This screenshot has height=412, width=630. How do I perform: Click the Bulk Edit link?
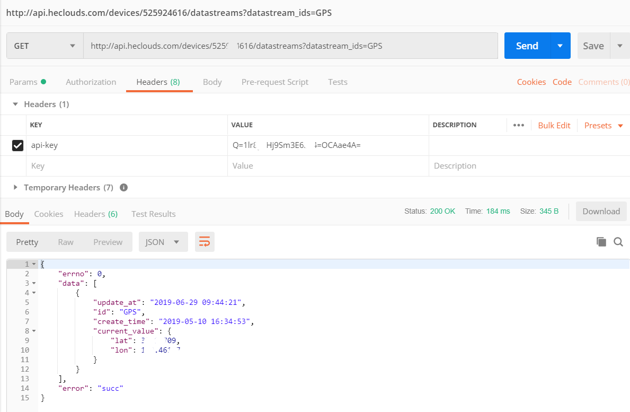[x=554, y=125]
